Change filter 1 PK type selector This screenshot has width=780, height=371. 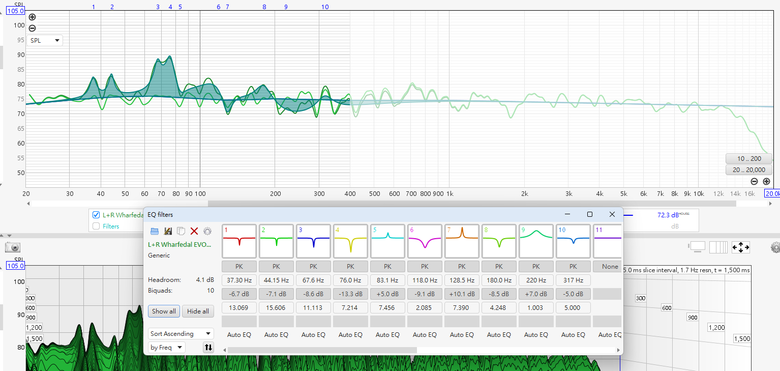coord(239,267)
